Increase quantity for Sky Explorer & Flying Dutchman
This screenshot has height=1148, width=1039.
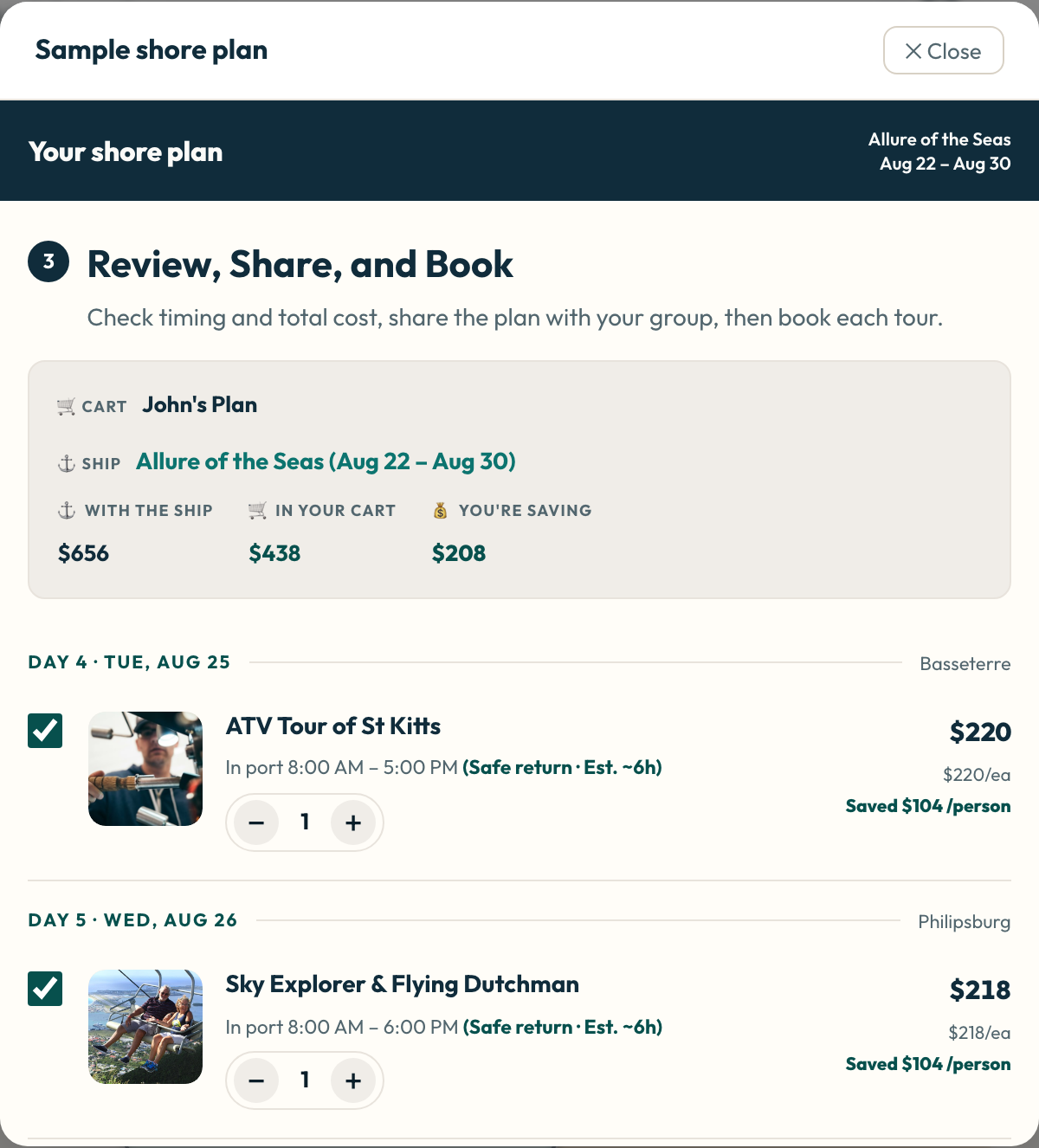coord(353,1080)
